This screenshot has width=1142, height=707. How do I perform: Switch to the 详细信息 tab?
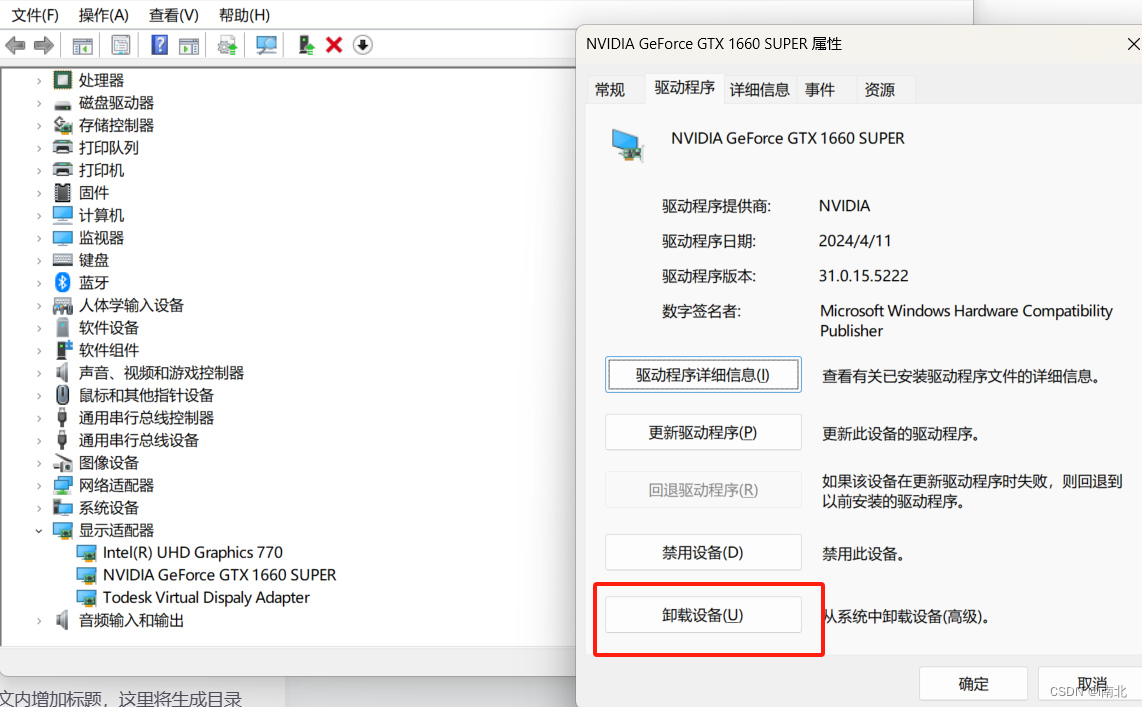coord(760,90)
